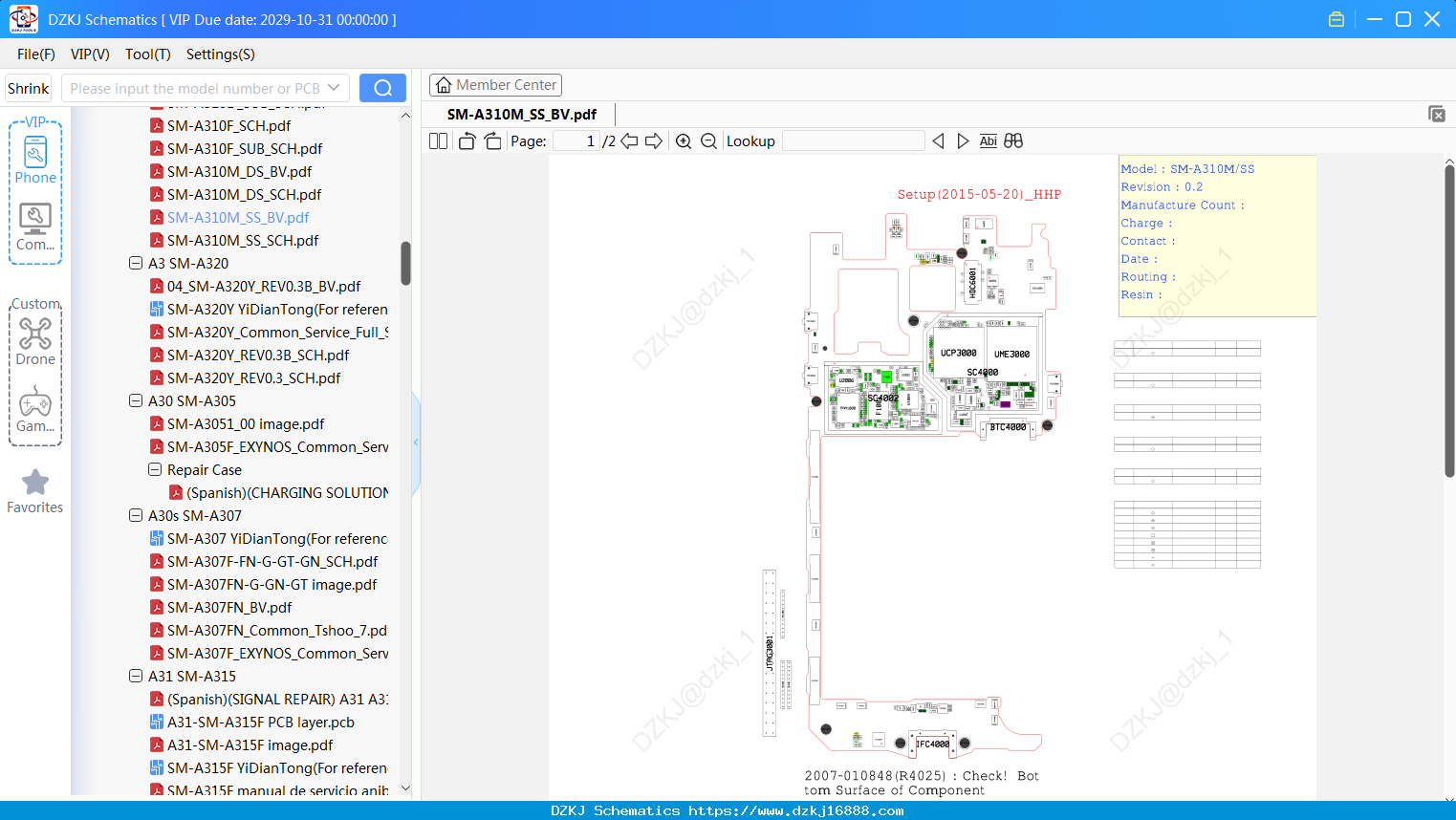The height and width of the screenshot is (820, 1456).
Task: Find previous lookup match
Action: pyautogui.click(x=938, y=141)
